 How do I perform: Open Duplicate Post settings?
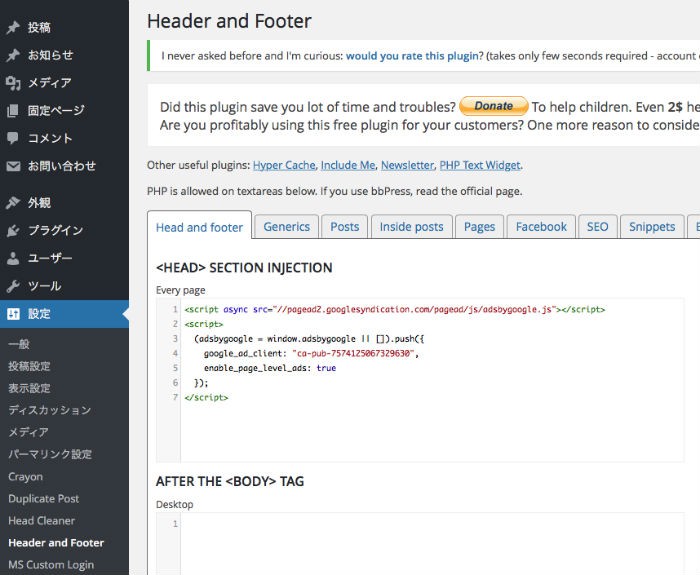(x=43, y=498)
